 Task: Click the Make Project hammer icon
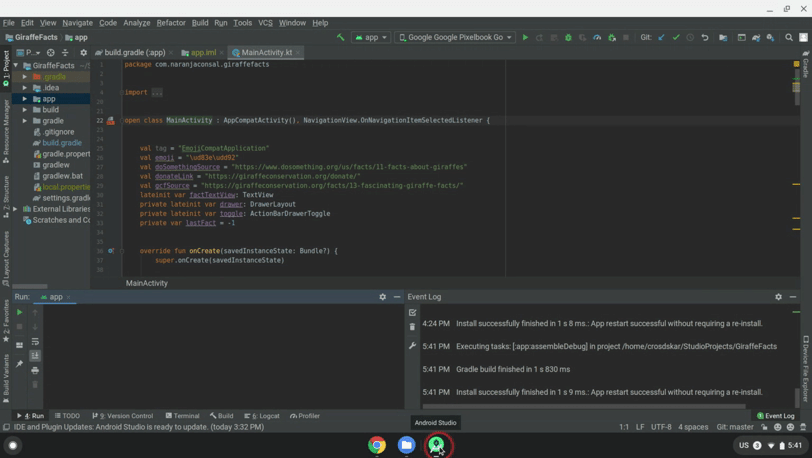point(340,38)
